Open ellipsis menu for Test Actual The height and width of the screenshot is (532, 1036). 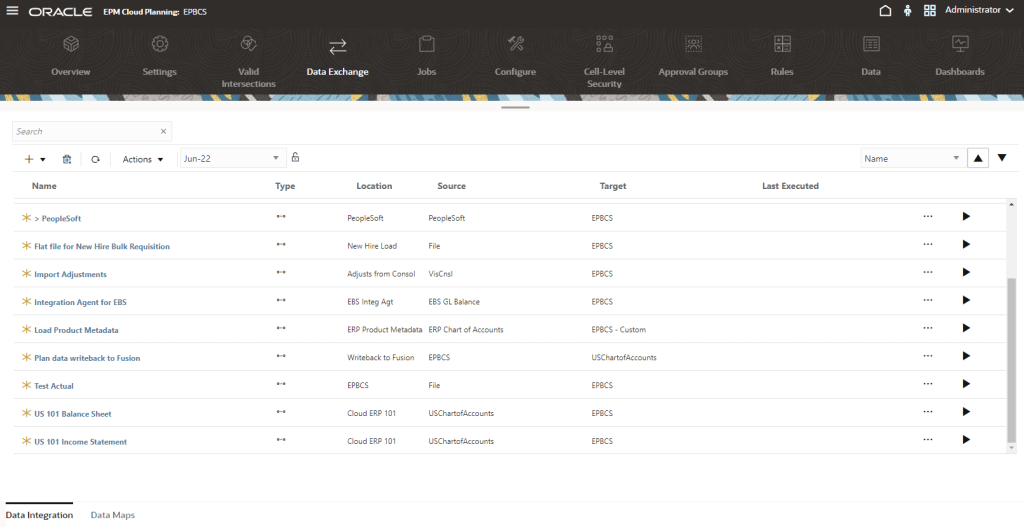[x=928, y=384]
